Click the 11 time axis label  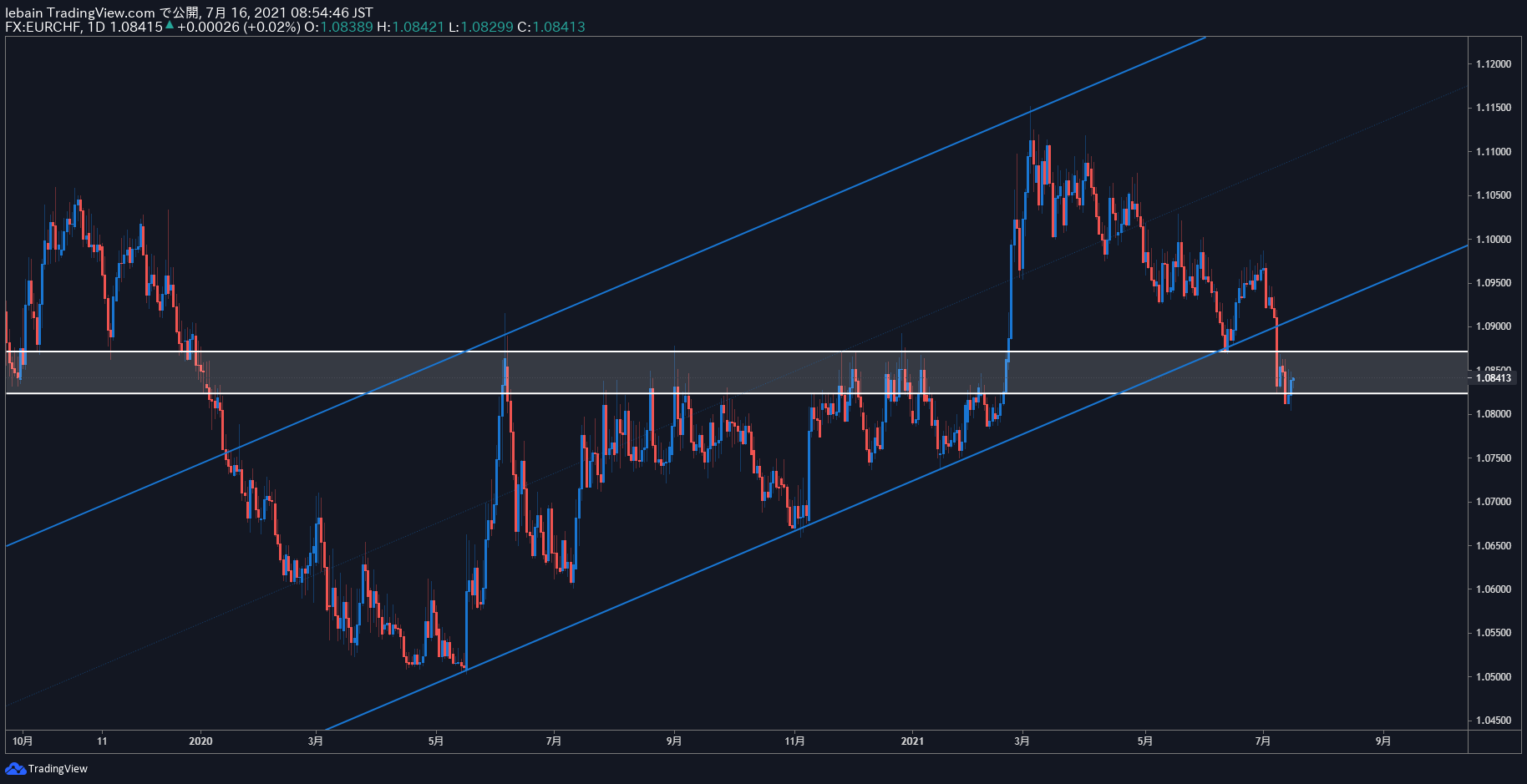pos(102,741)
